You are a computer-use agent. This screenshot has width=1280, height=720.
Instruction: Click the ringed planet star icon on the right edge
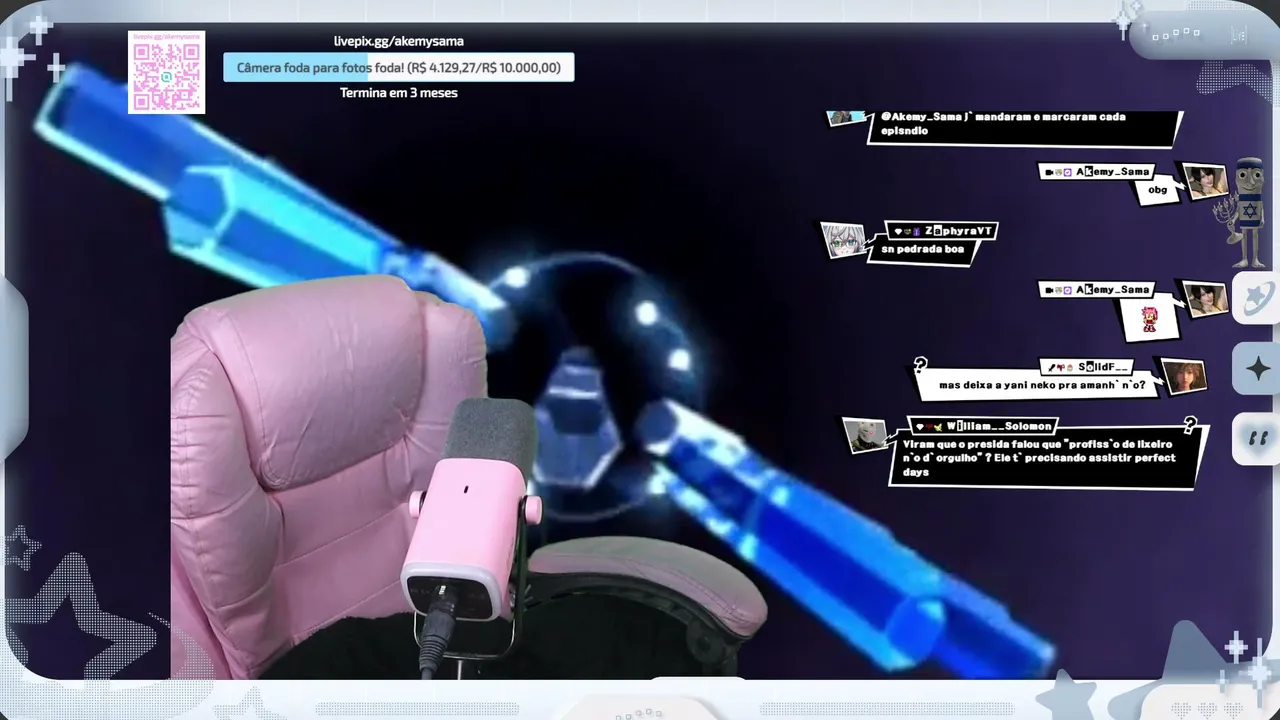tap(1258, 299)
